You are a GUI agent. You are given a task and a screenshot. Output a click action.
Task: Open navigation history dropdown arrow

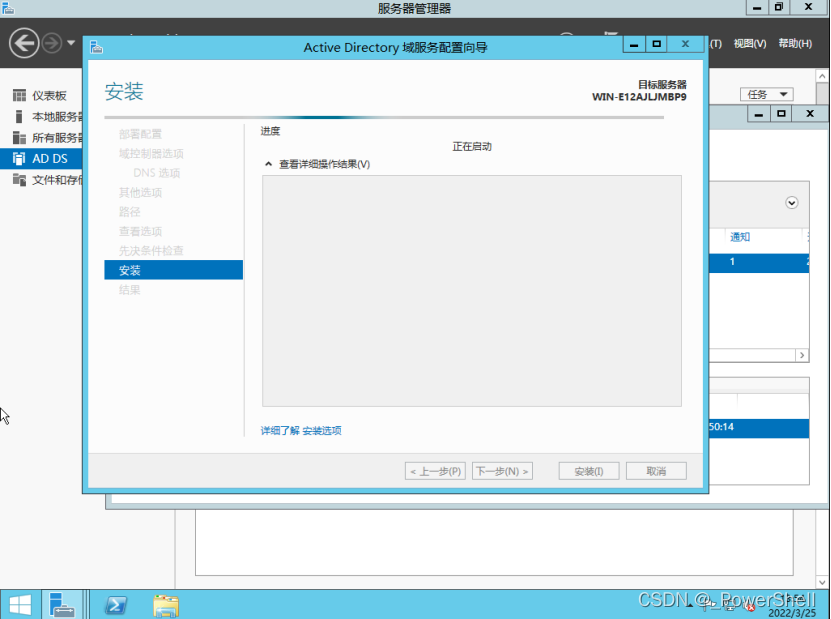(71, 43)
